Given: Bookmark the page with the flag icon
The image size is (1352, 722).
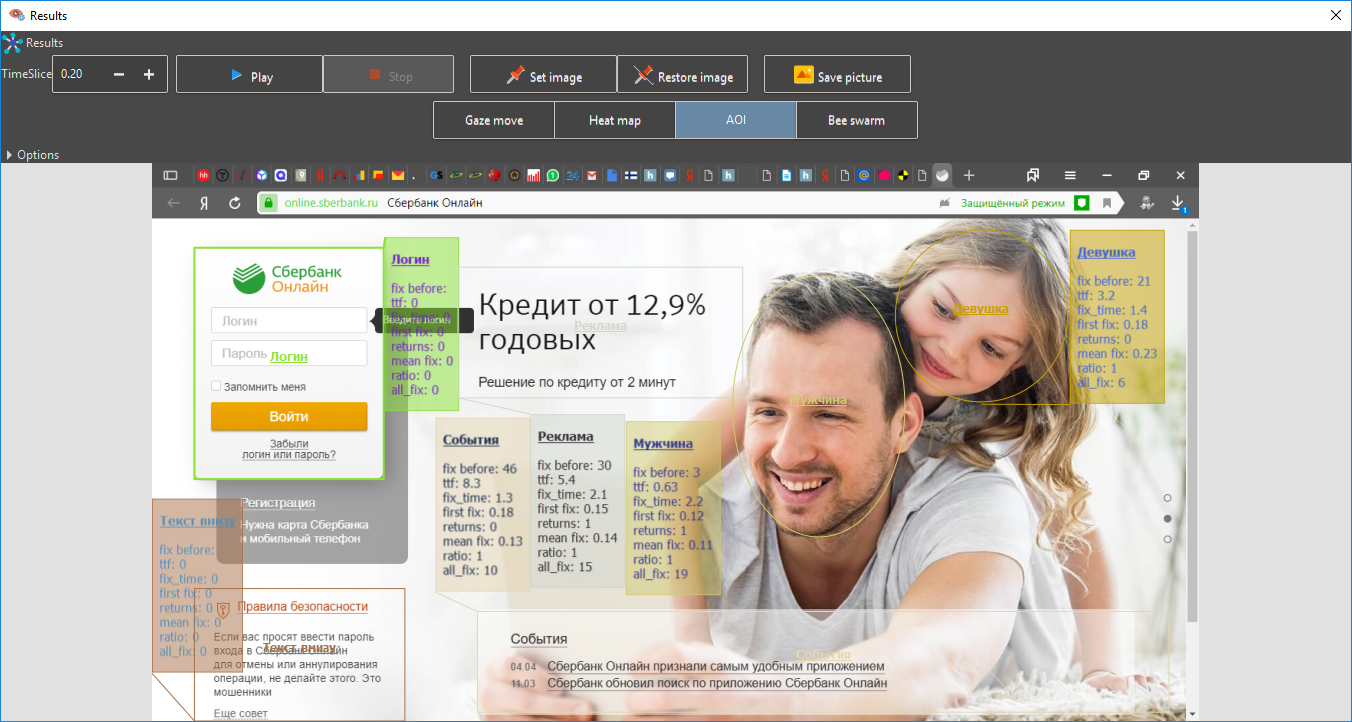Looking at the screenshot, I should coord(1107,203).
